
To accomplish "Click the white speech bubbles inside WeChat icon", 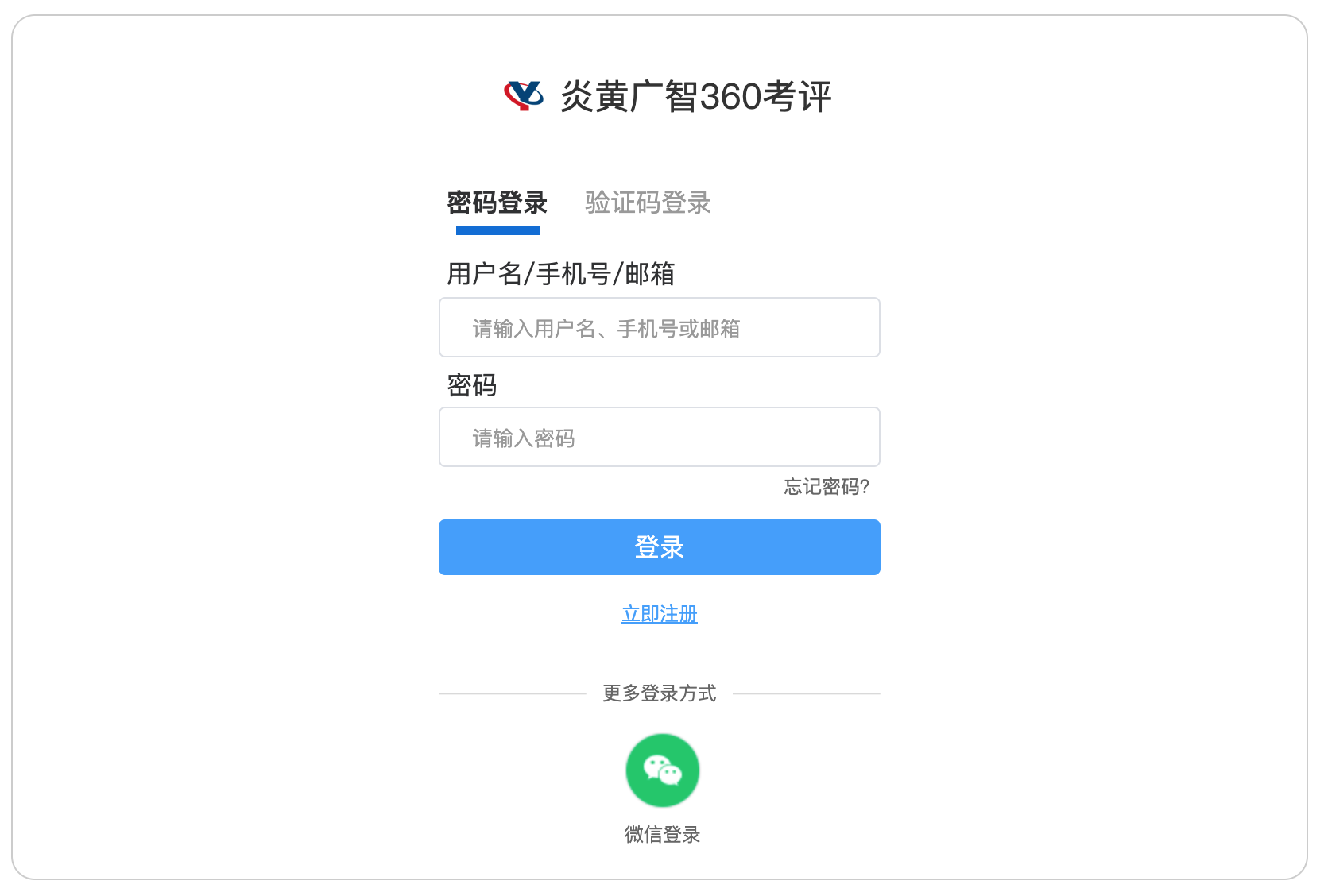I will click(x=662, y=770).
